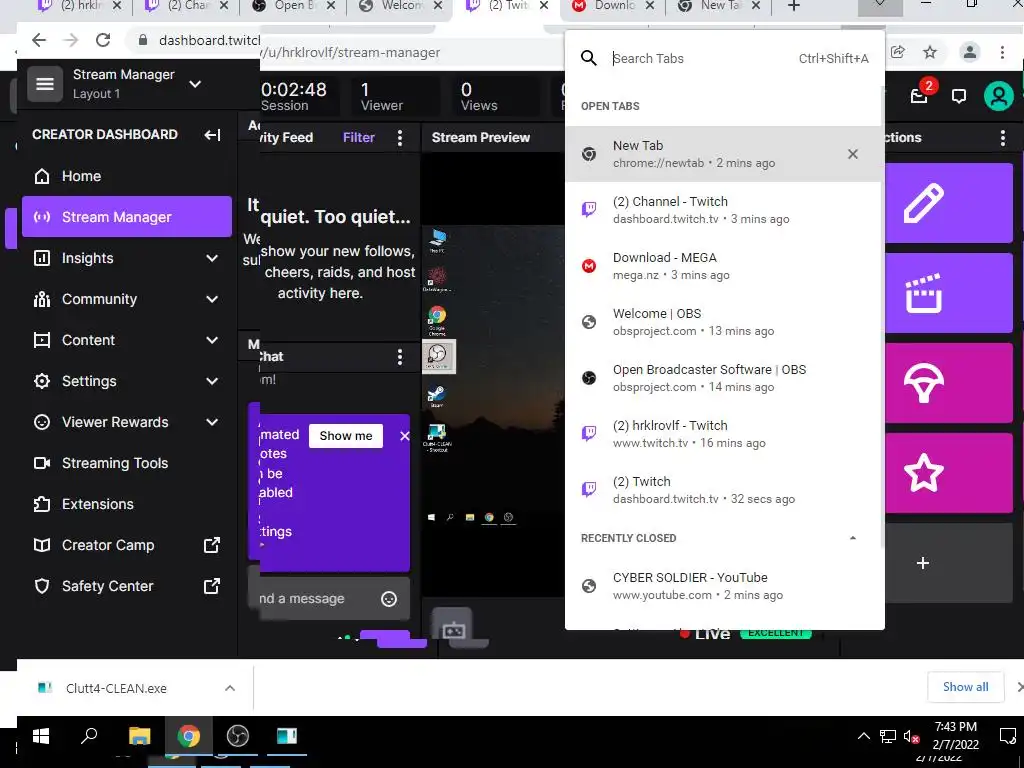Reload the page
1024x768 pixels.
coord(103,40)
